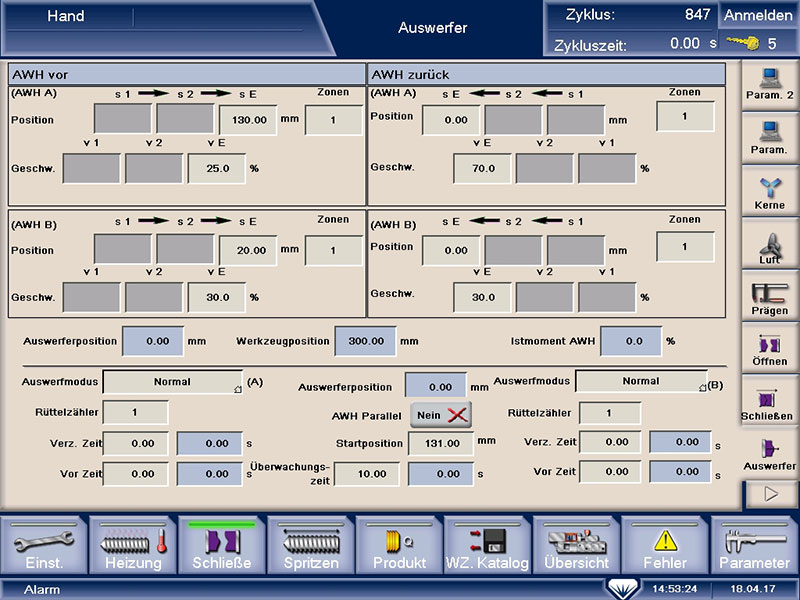Click the key access level icon
This screenshot has width=800, height=600.
point(743,43)
